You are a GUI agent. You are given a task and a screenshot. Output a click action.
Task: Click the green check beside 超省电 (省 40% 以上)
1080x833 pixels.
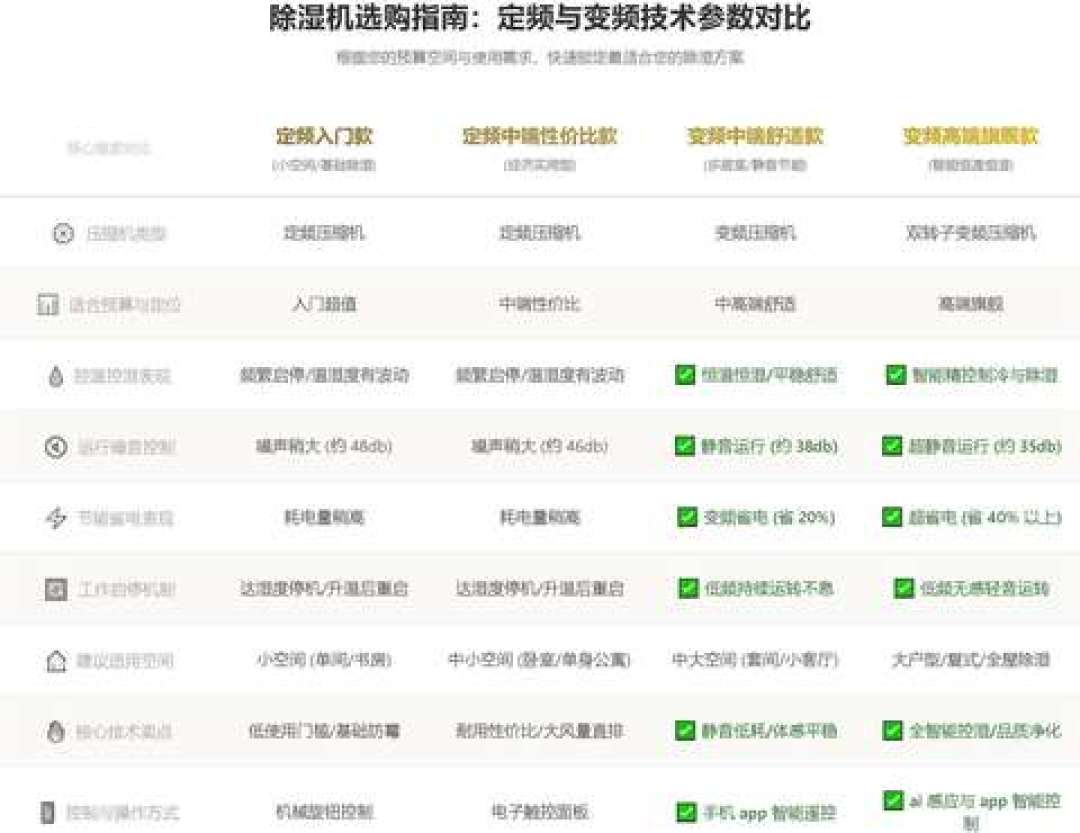892,517
